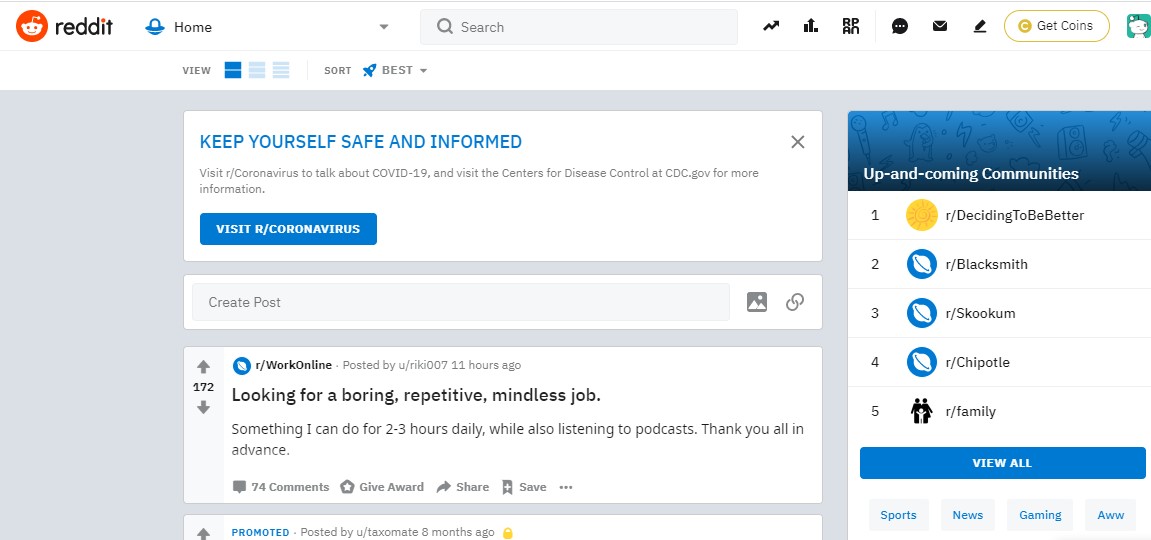The height and width of the screenshot is (540, 1151).
Task: Click the Create Post text field
Action: (461, 302)
